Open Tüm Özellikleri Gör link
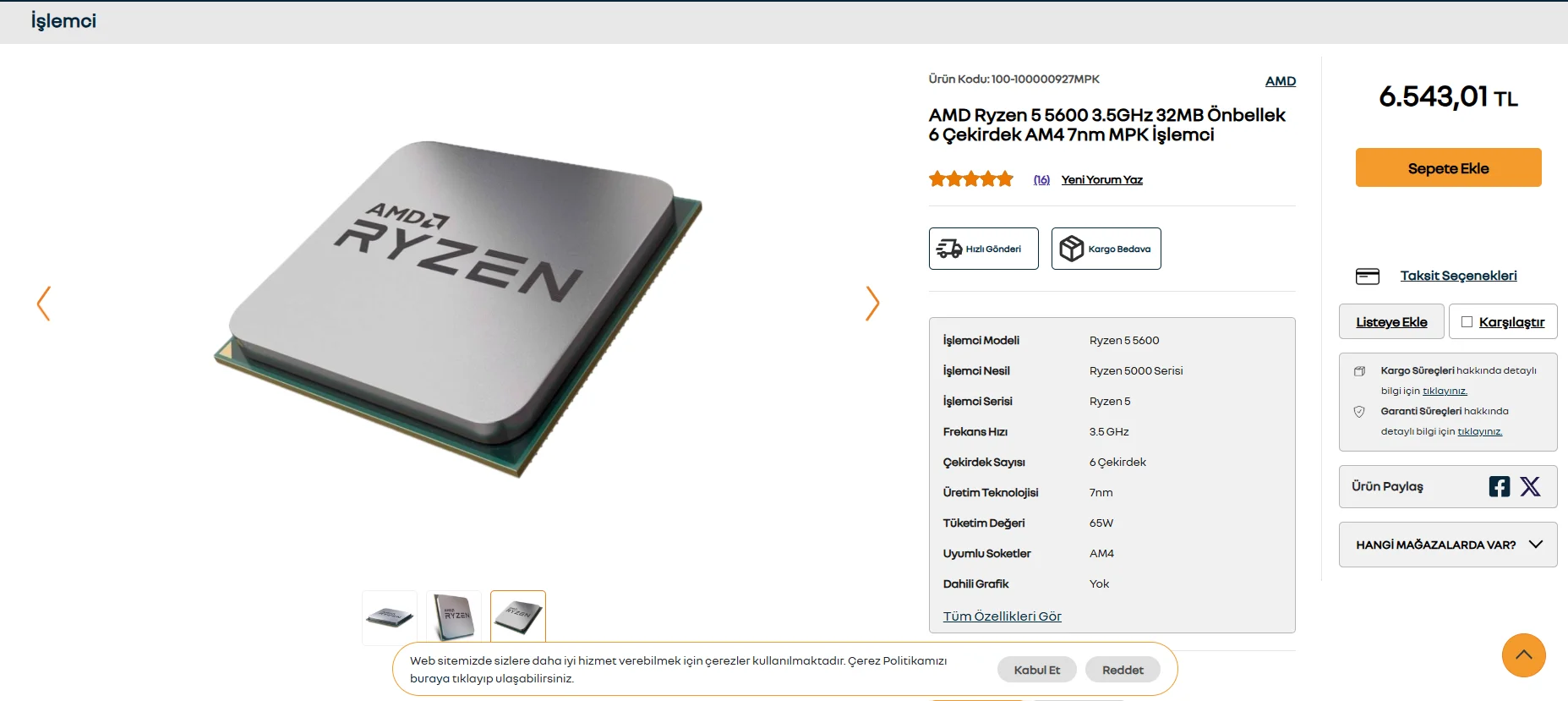This screenshot has height=701, width=1568. coord(1003,616)
